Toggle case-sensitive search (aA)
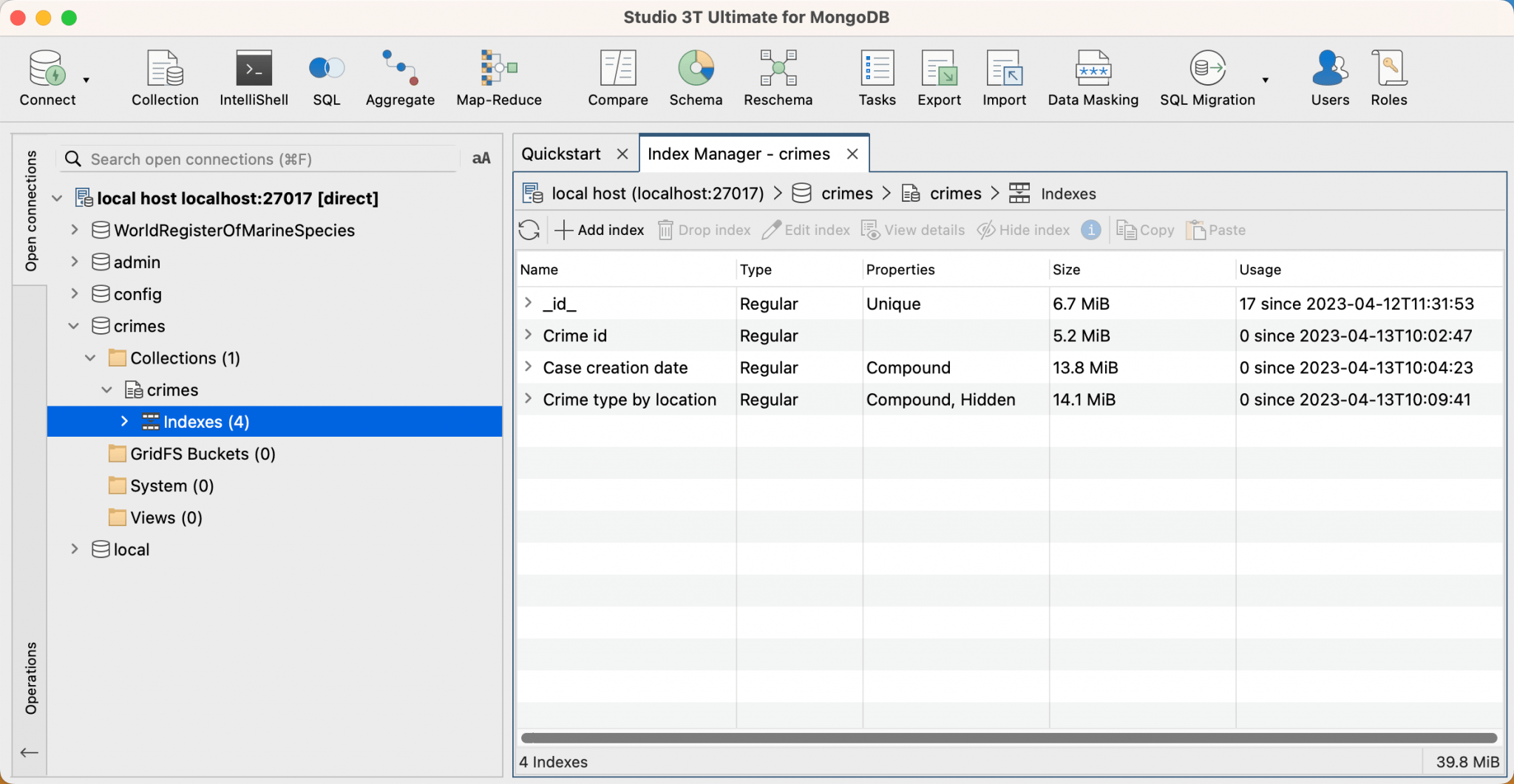The height and width of the screenshot is (784, 1514). click(x=481, y=159)
